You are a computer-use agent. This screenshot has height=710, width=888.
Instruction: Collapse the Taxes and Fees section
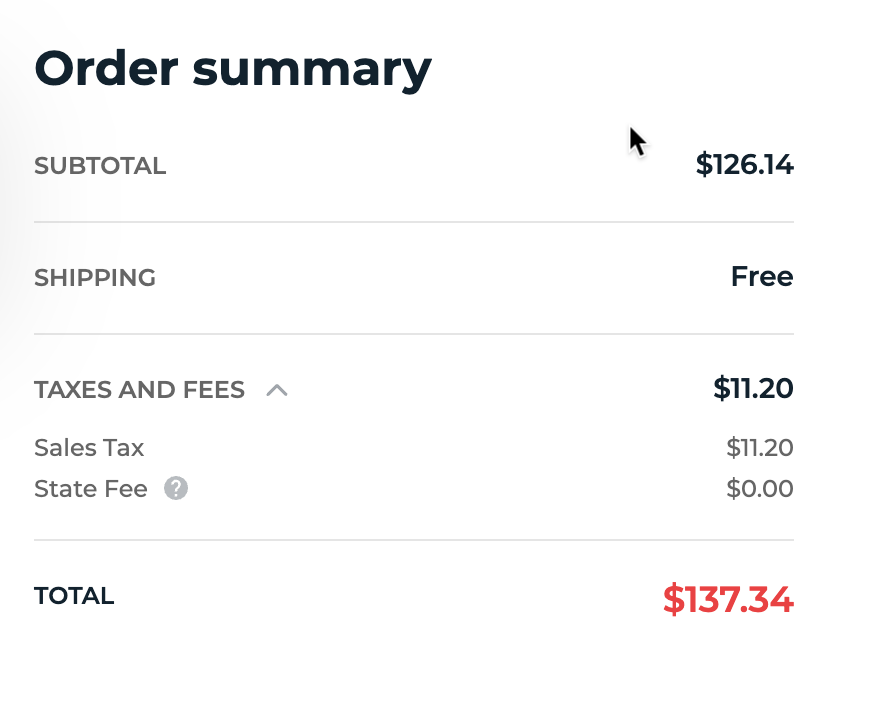click(x=277, y=390)
